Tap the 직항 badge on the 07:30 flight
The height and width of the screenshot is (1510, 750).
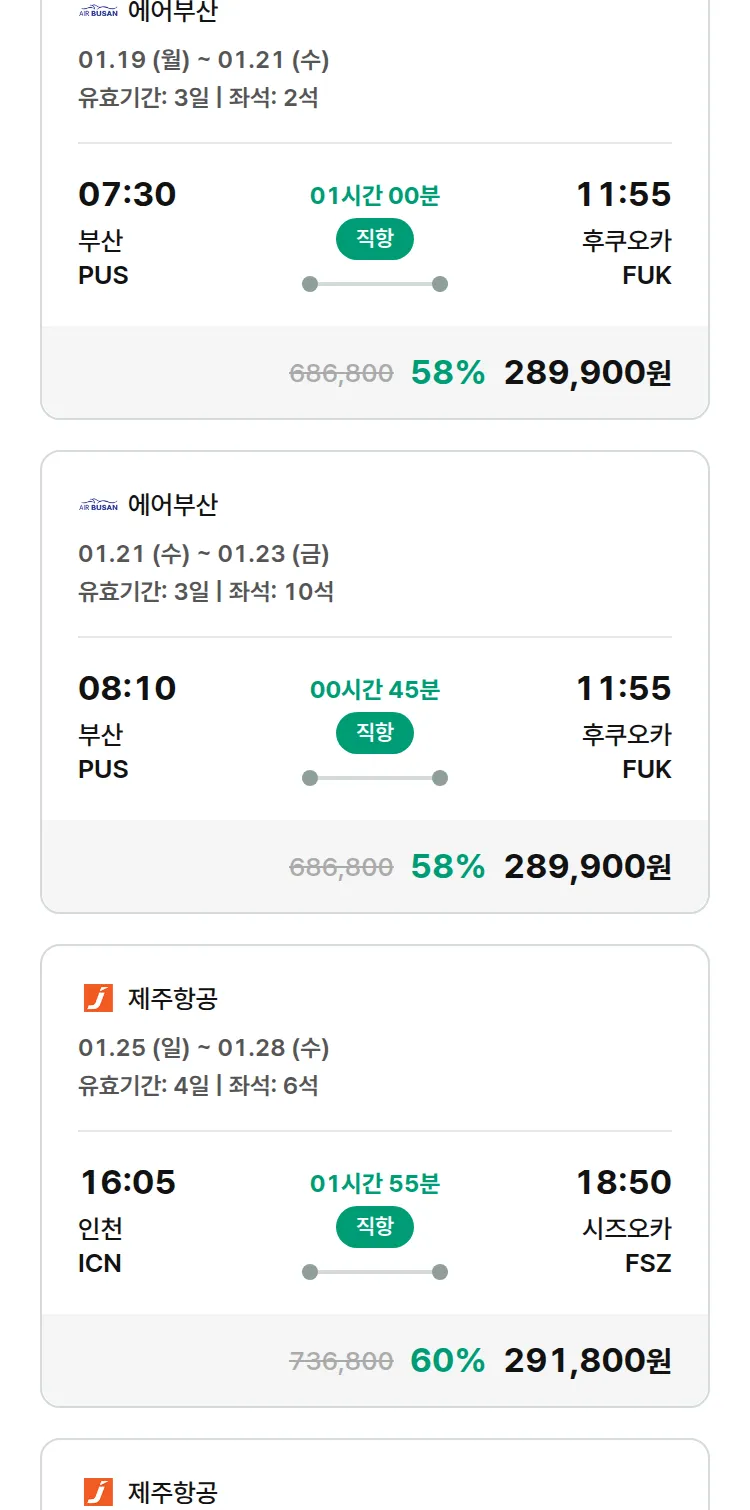[375, 239]
